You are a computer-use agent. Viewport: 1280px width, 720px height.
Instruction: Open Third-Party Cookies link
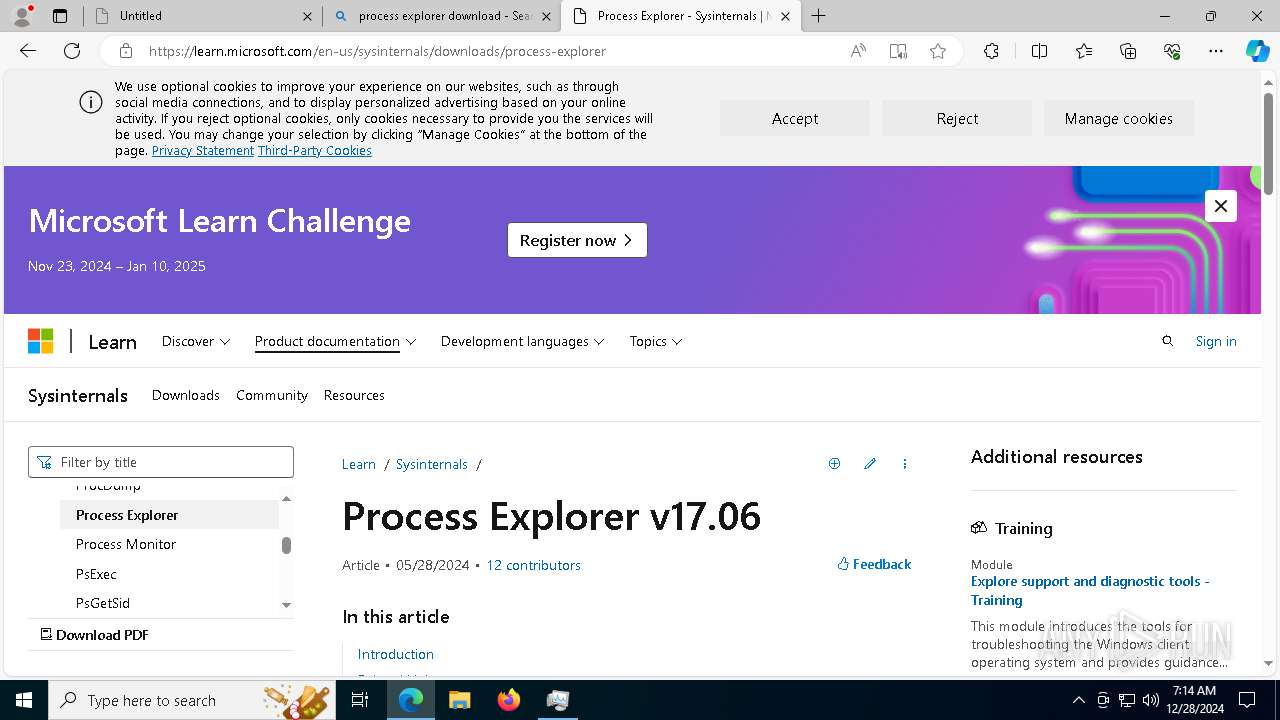tap(315, 150)
